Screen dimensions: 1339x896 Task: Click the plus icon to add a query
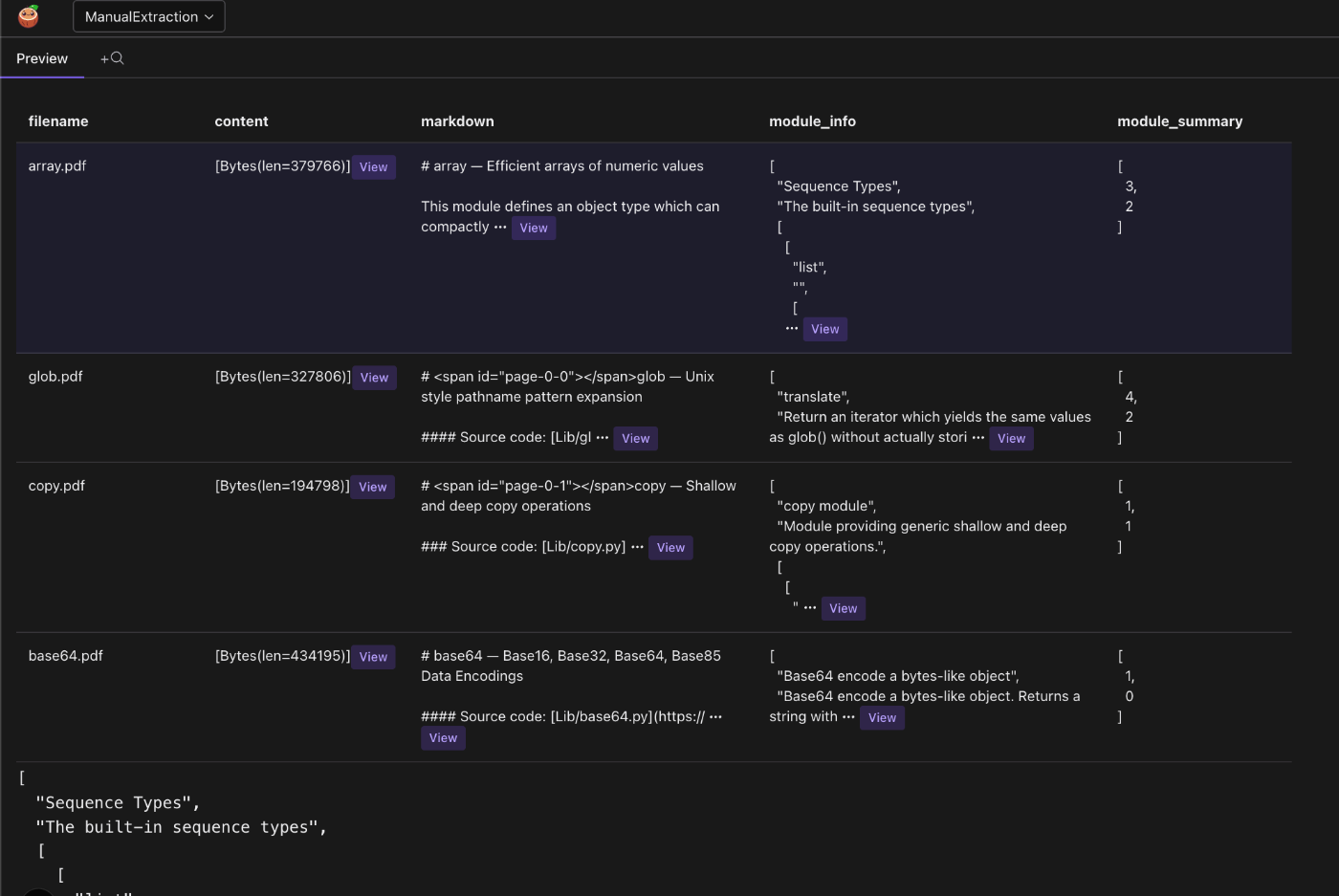[105, 58]
